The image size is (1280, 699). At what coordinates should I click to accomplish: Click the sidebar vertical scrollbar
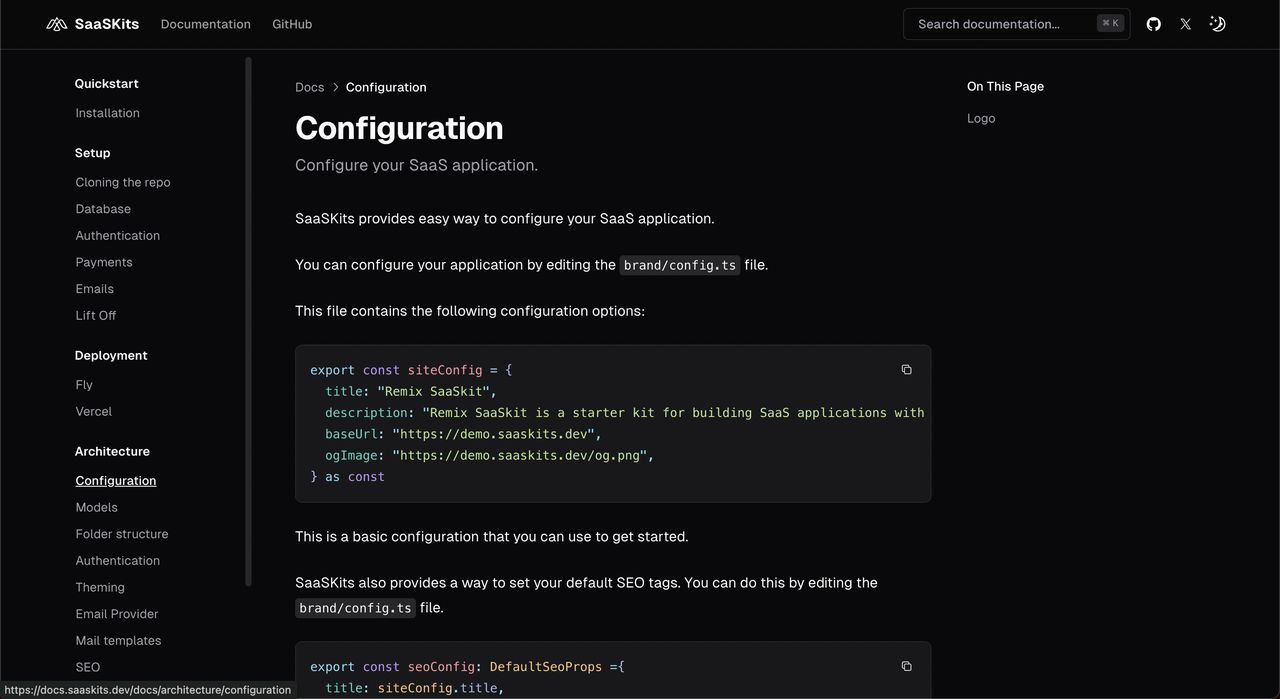tap(248, 320)
